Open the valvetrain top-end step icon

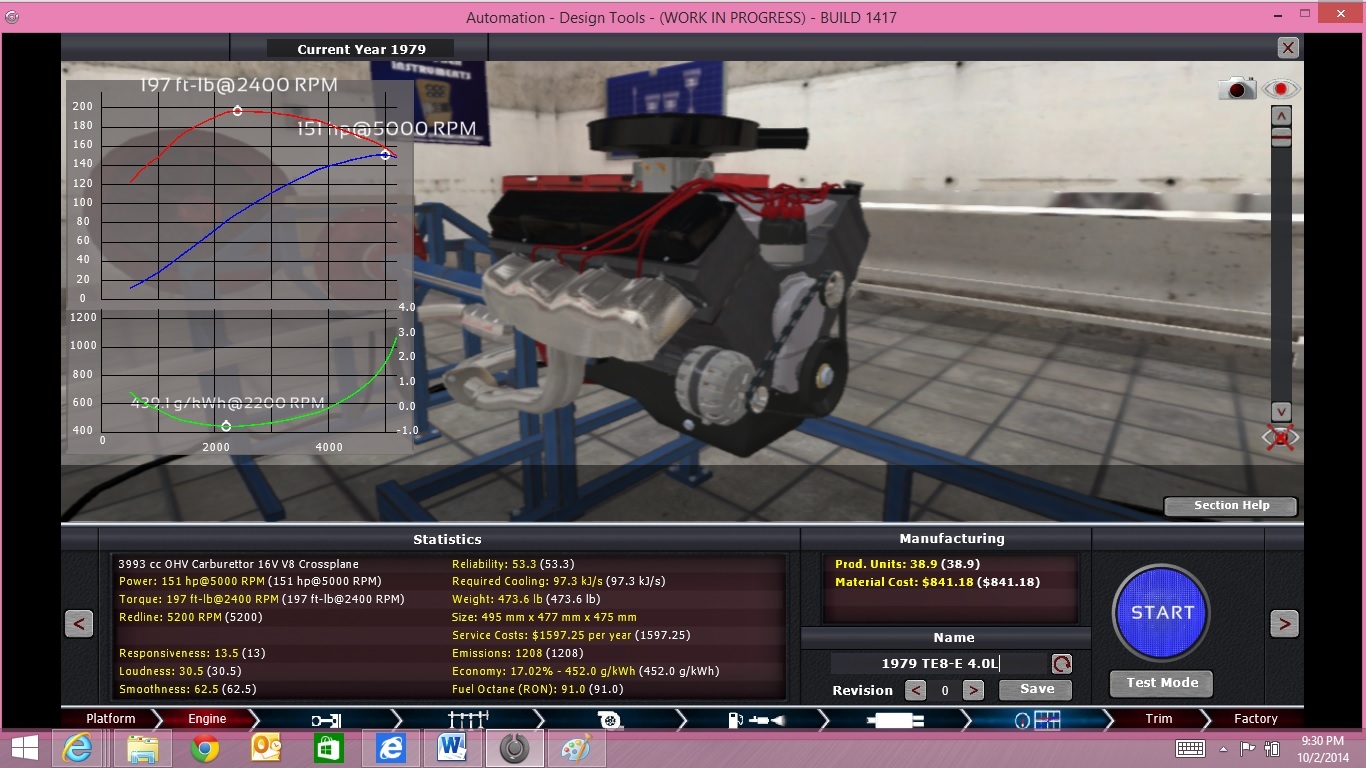467,719
